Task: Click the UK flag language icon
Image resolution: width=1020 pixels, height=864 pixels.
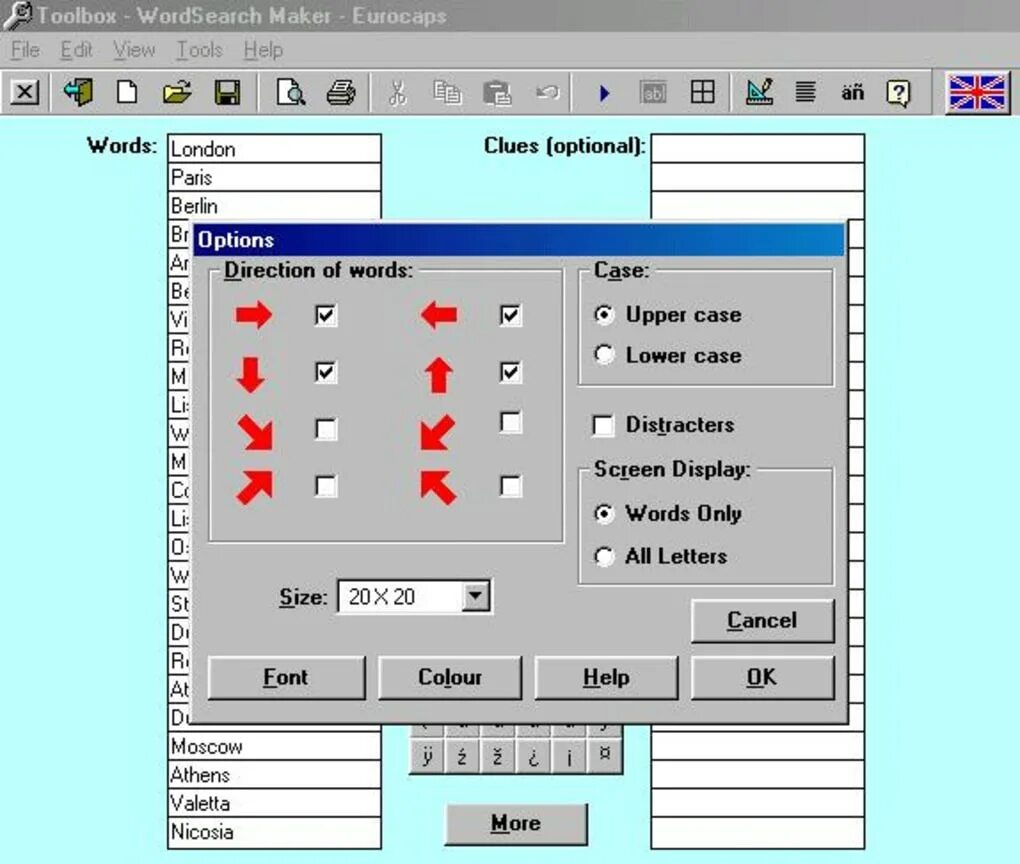Action: pos(977,92)
